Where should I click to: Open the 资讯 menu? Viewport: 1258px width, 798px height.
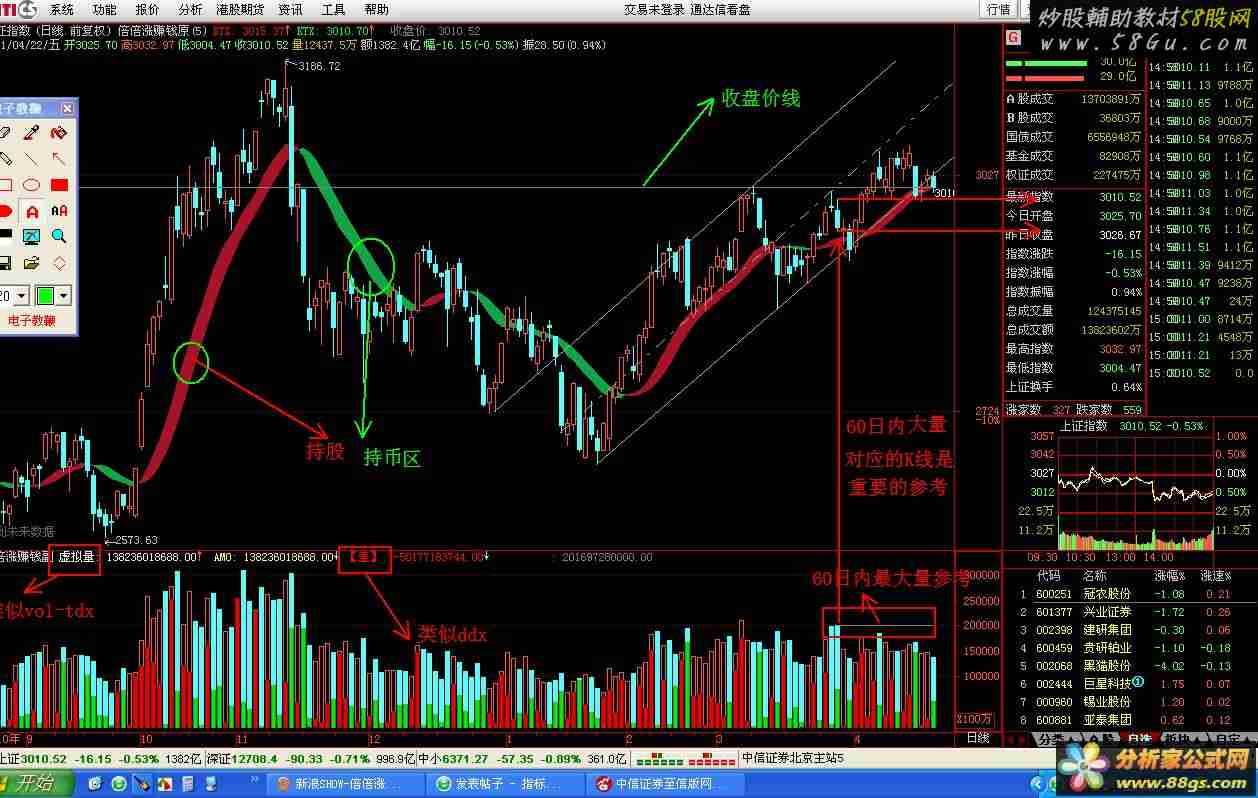tap(291, 9)
